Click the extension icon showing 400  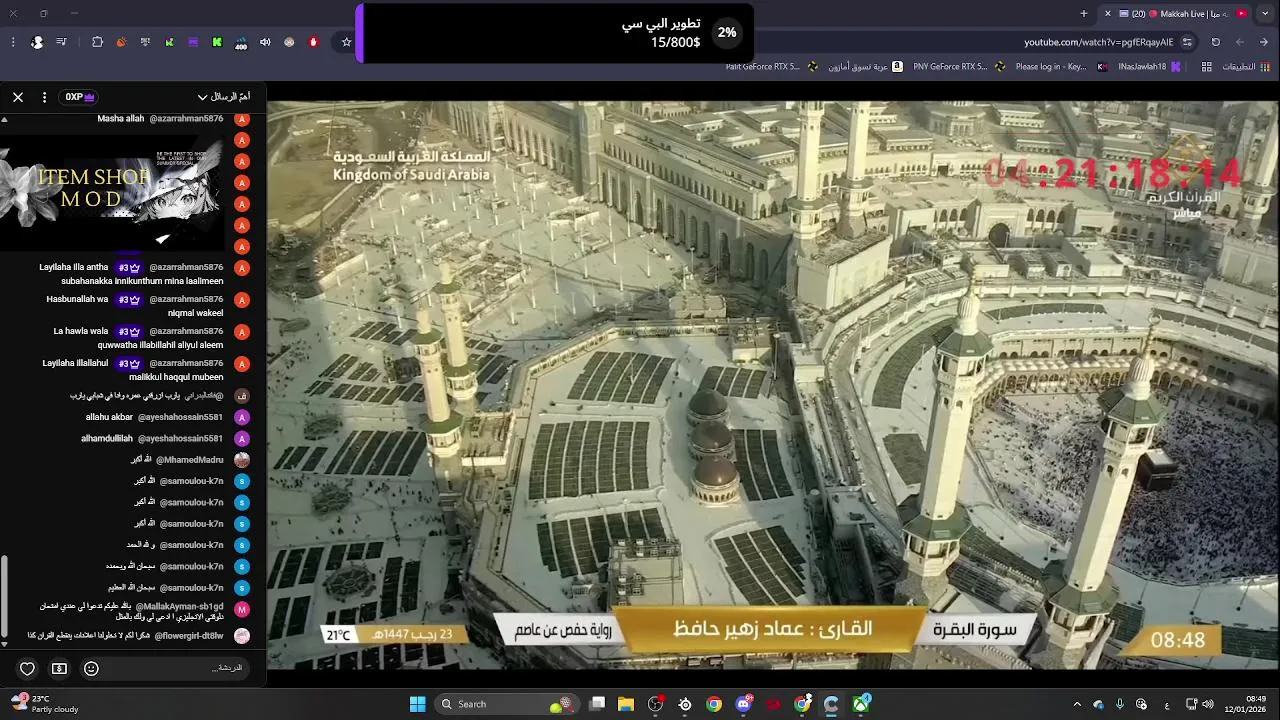(x=241, y=43)
